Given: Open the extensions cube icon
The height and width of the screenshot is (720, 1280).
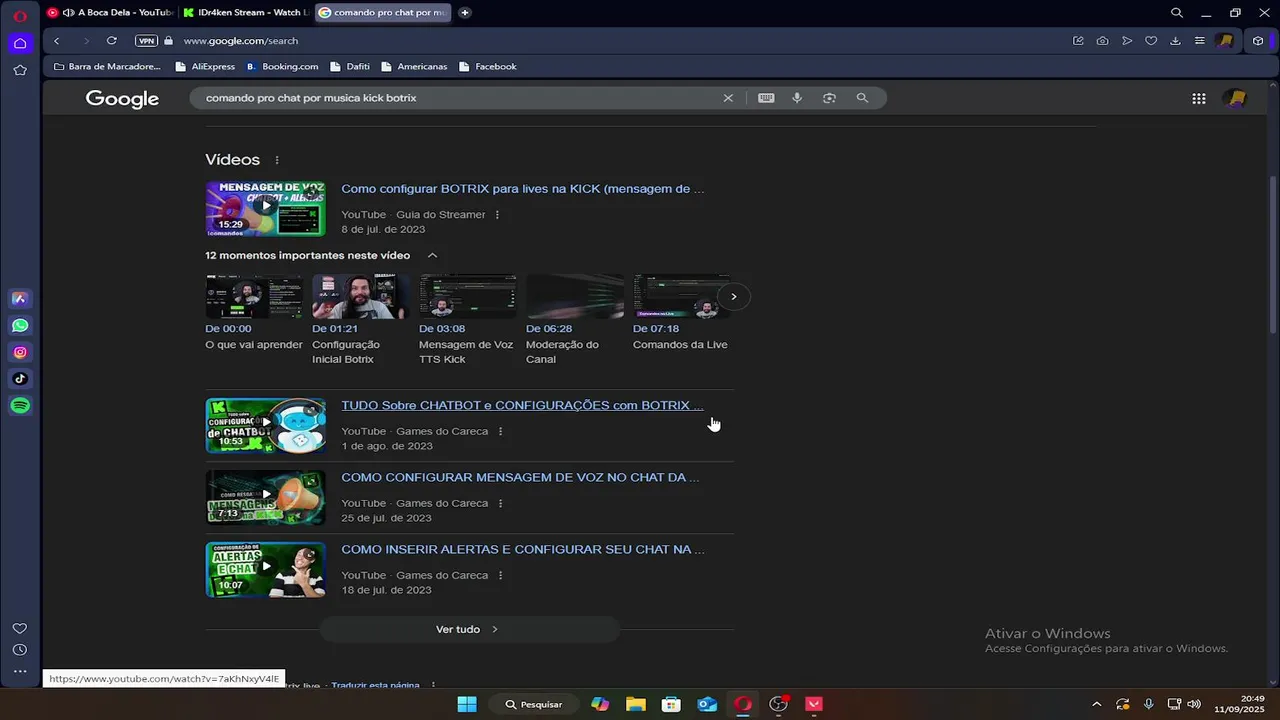Looking at the screenshot, I should pyautogui.click(x=1258, y=41).
